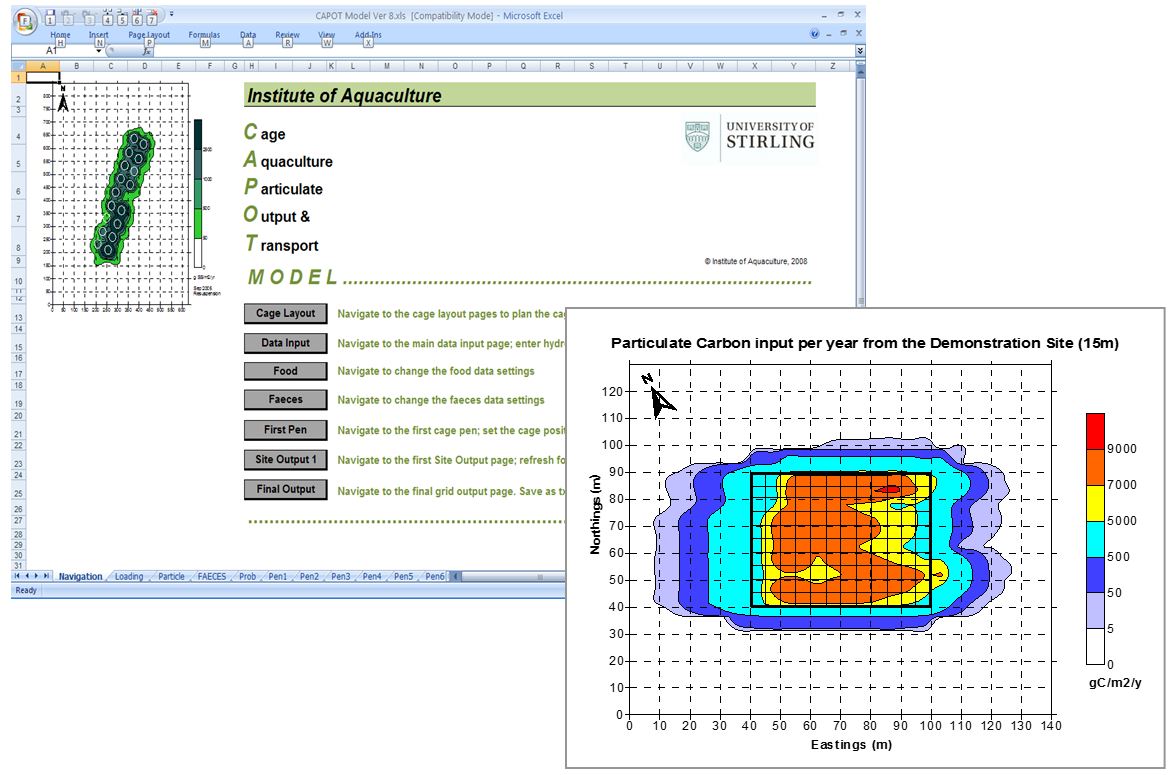
Task: Click the University of Stirling logo
Action: point(750,138)
